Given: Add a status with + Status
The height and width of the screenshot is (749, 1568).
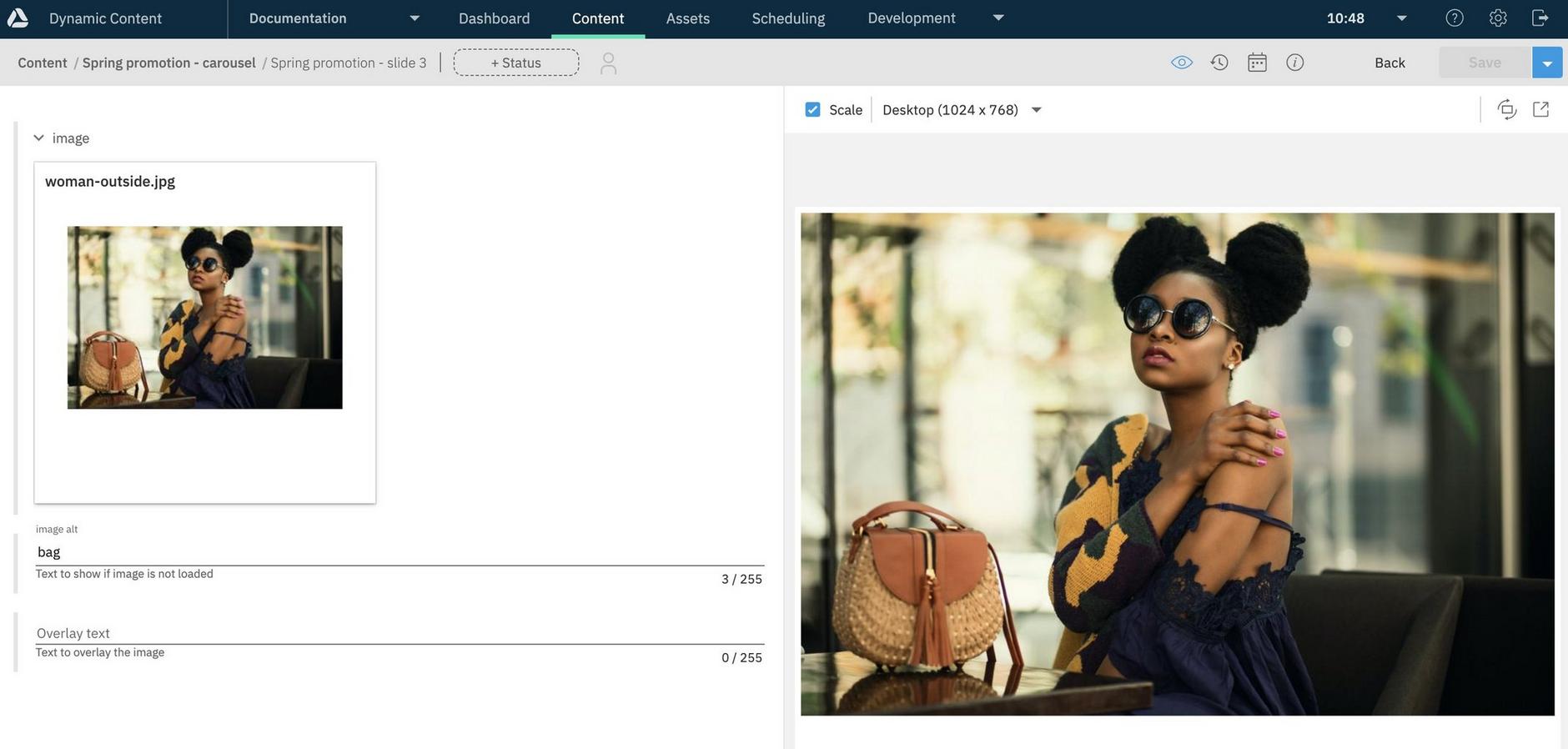Looking at the screenshot, I should click(x=516, y=63).
